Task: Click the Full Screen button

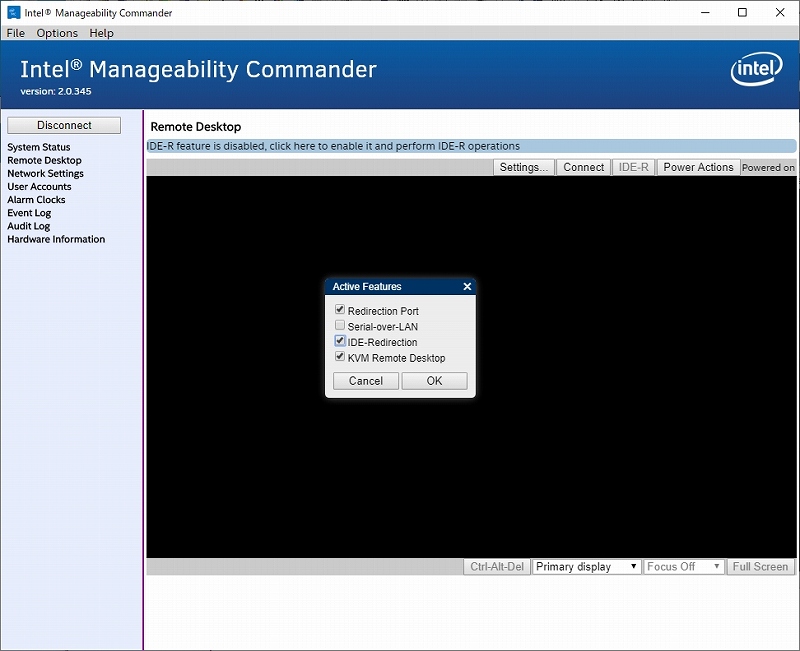Action: coord(760,567)
